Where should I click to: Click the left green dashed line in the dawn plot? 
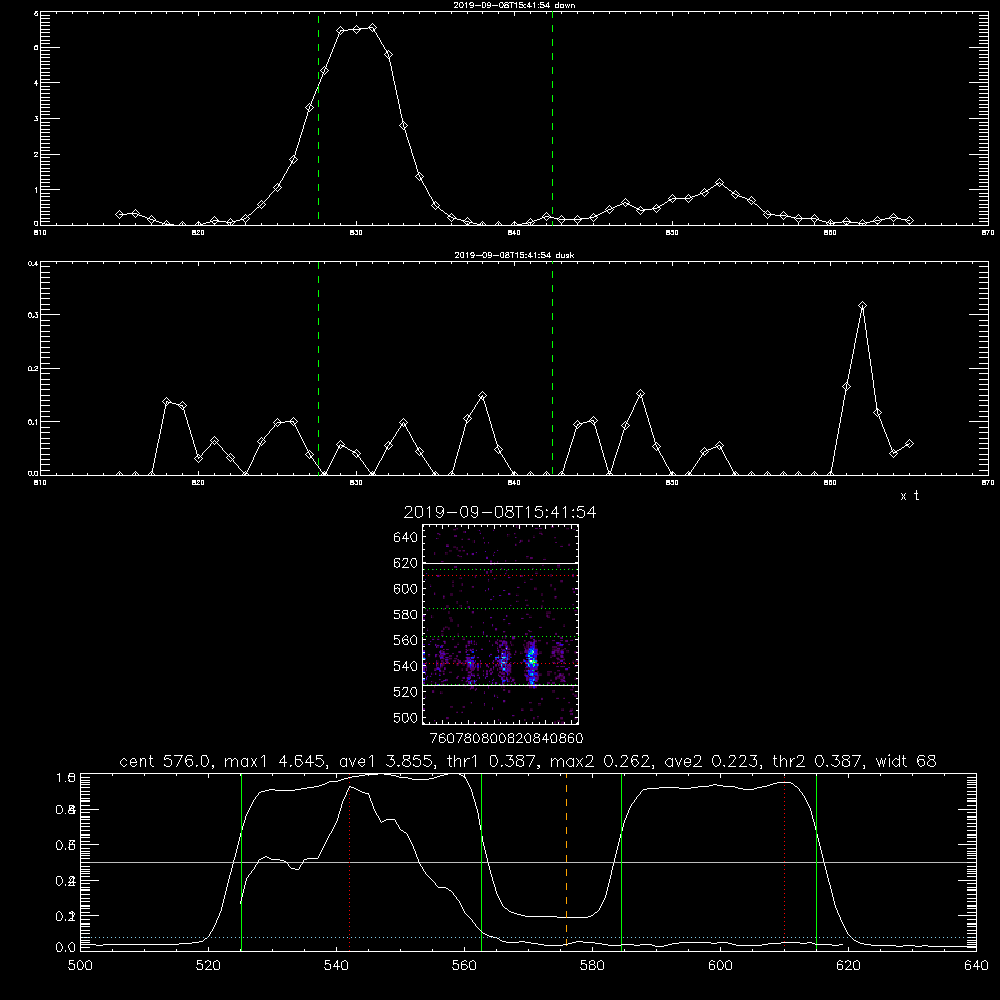click(318, 118)
